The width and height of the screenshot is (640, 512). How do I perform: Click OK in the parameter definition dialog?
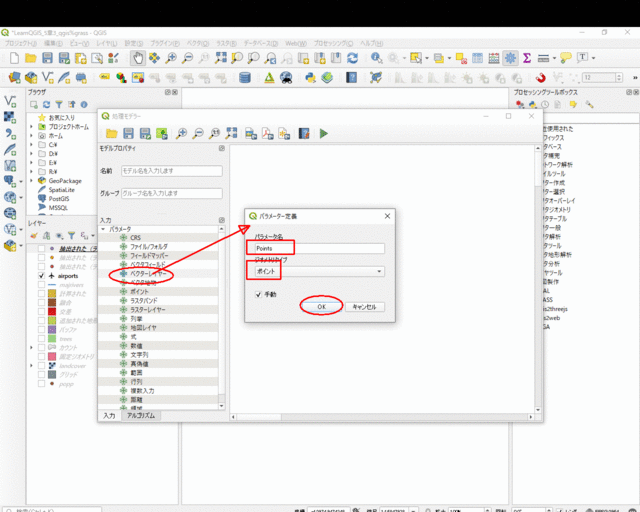pyautogui.click(x=321, y=307)
